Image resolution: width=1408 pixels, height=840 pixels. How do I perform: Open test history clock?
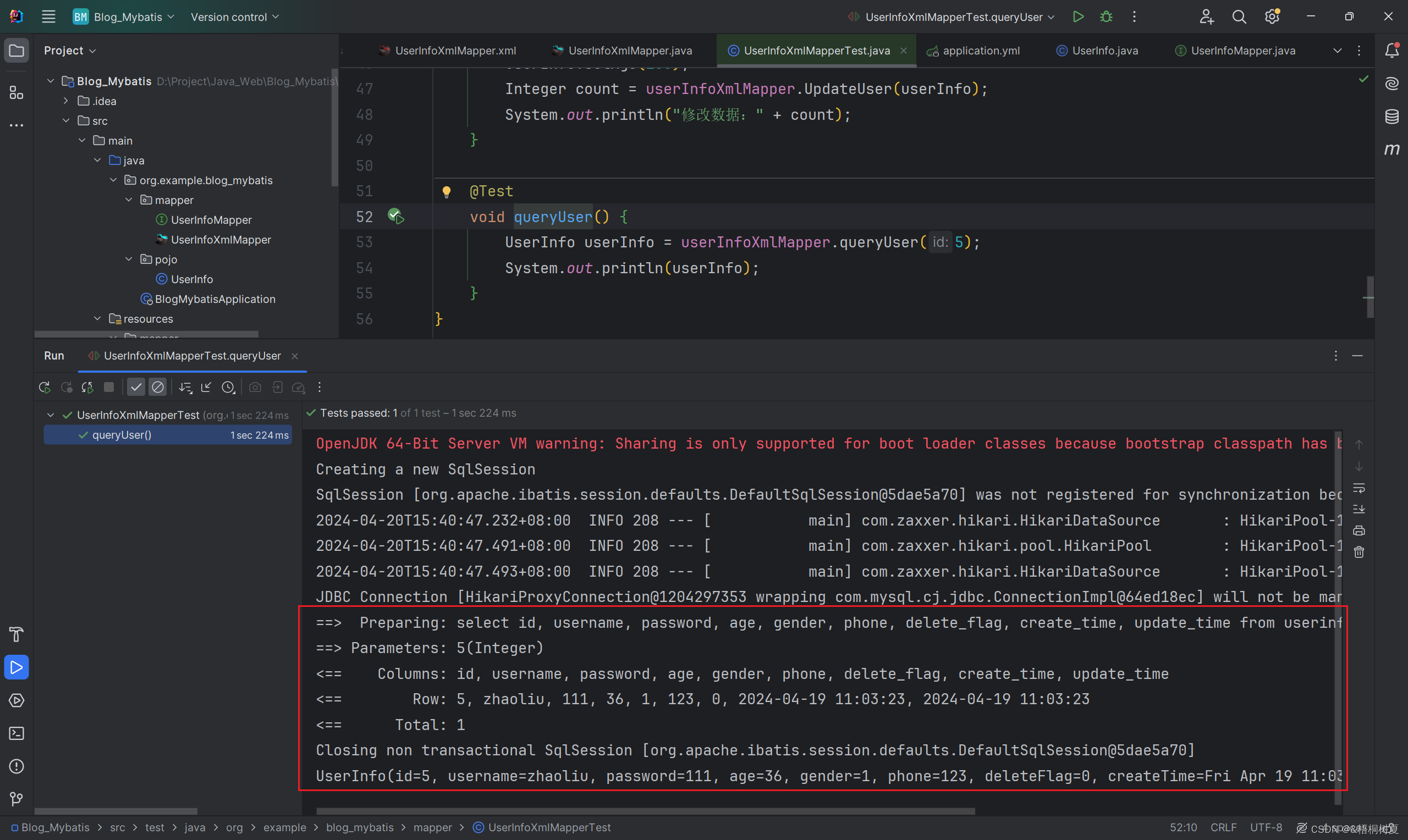(228, 387)
